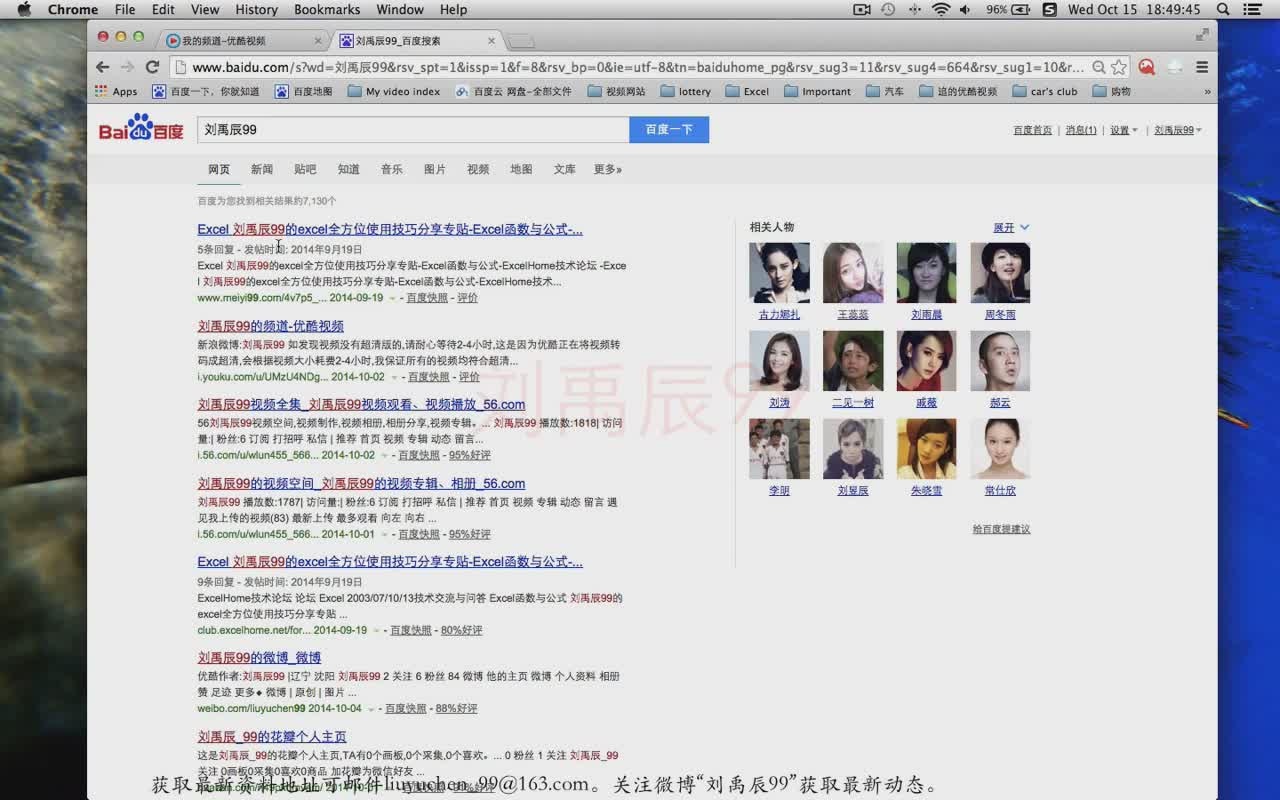Open 刘禹辰99视频全集 56.com result

[x=361, y=404]
